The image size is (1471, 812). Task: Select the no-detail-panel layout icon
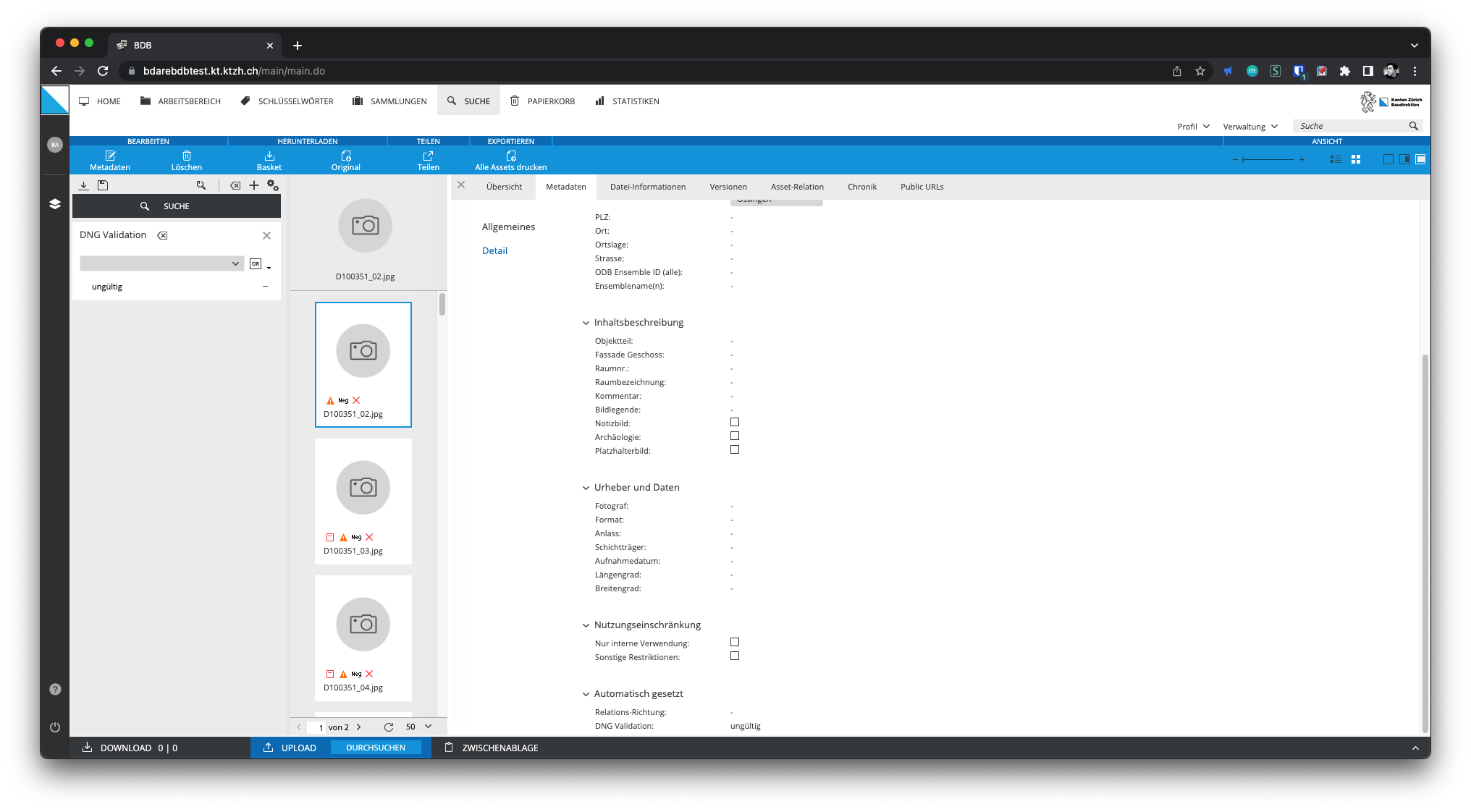point(1388,159)
